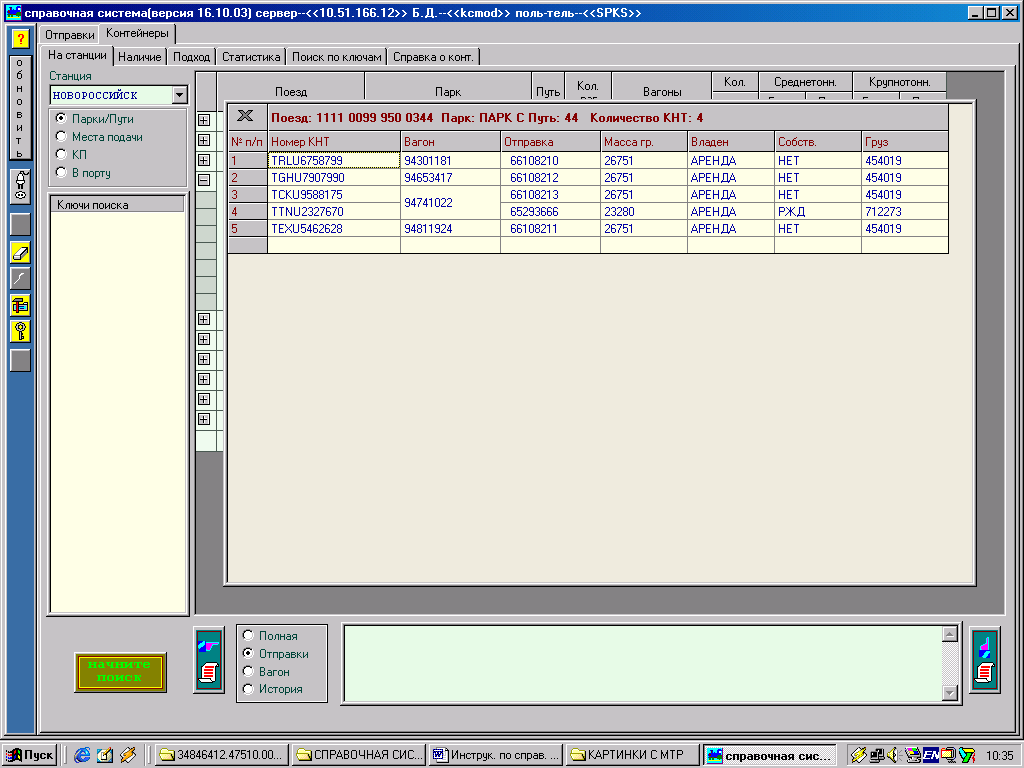
Task: Click the yellow key icon
Action: (20, 331)
